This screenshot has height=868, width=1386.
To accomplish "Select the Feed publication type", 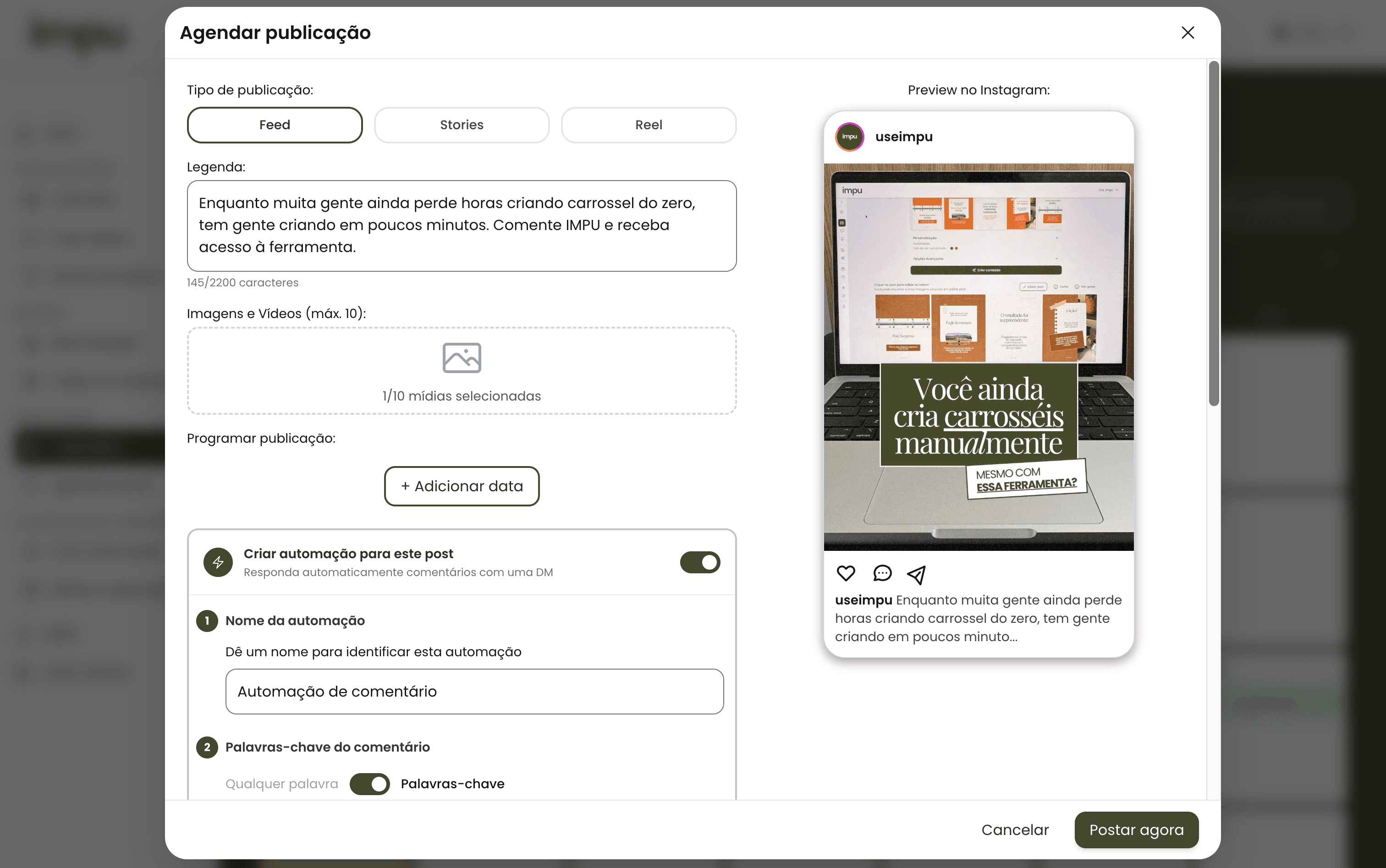I will coord(275,125).
